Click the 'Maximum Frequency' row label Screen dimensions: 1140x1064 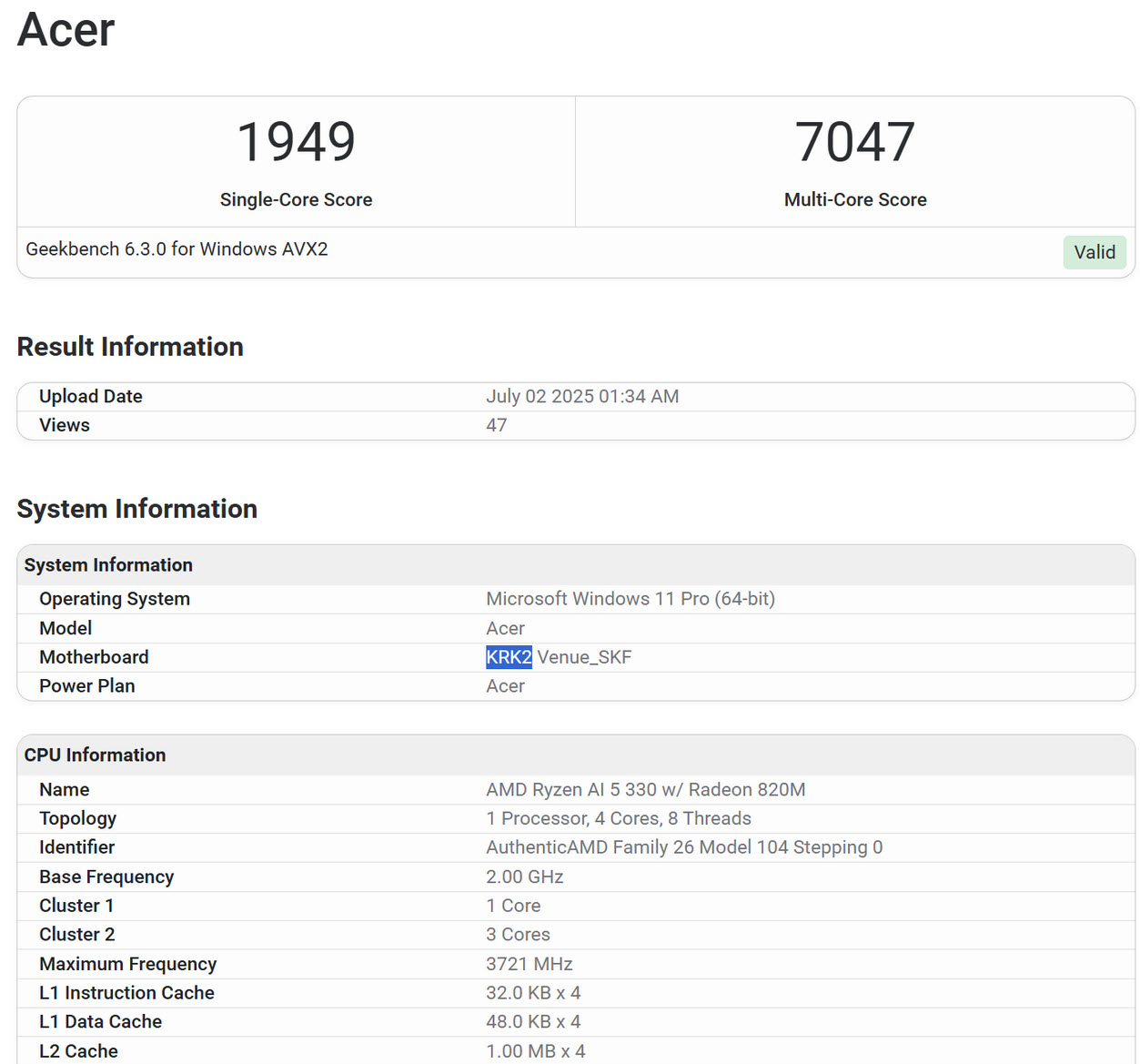click(128, 964)
